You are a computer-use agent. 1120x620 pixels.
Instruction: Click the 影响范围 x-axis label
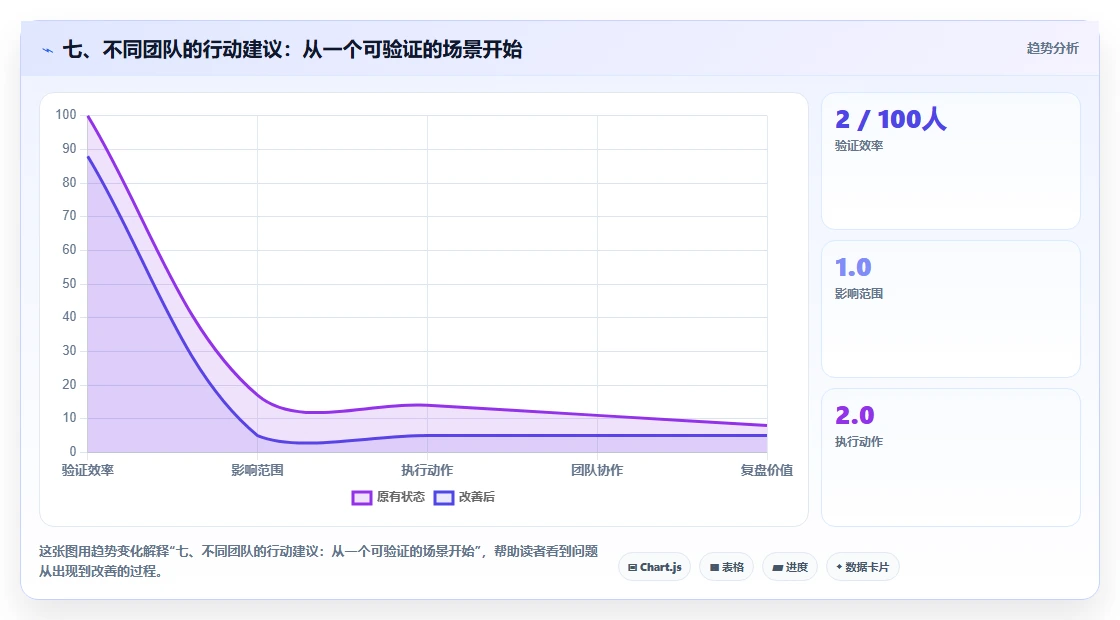click(257, 470)
